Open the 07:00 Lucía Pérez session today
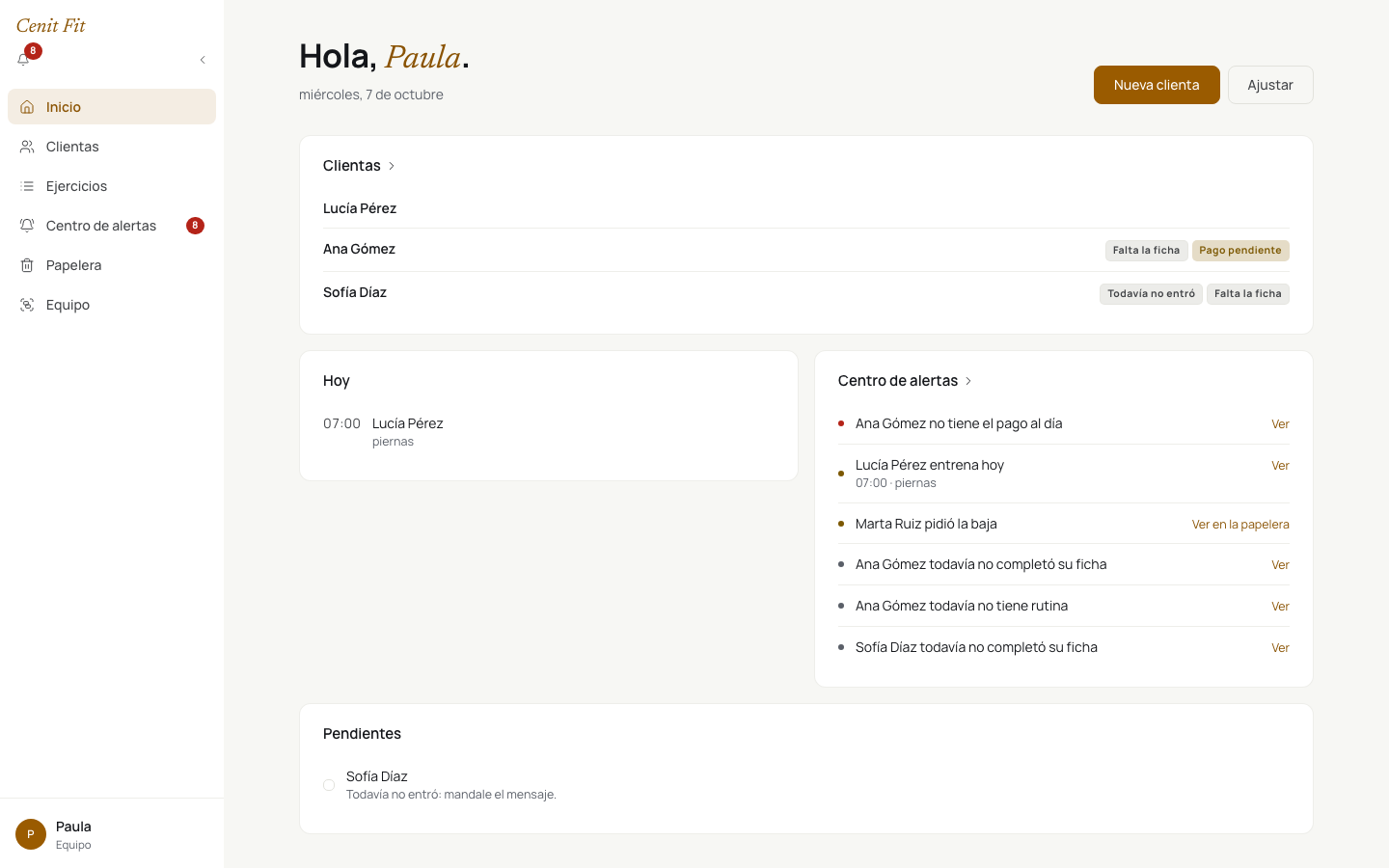Image resolution: width=1389 pixels, height=868 pixels. pyautogui.click(x=549, y=432)
